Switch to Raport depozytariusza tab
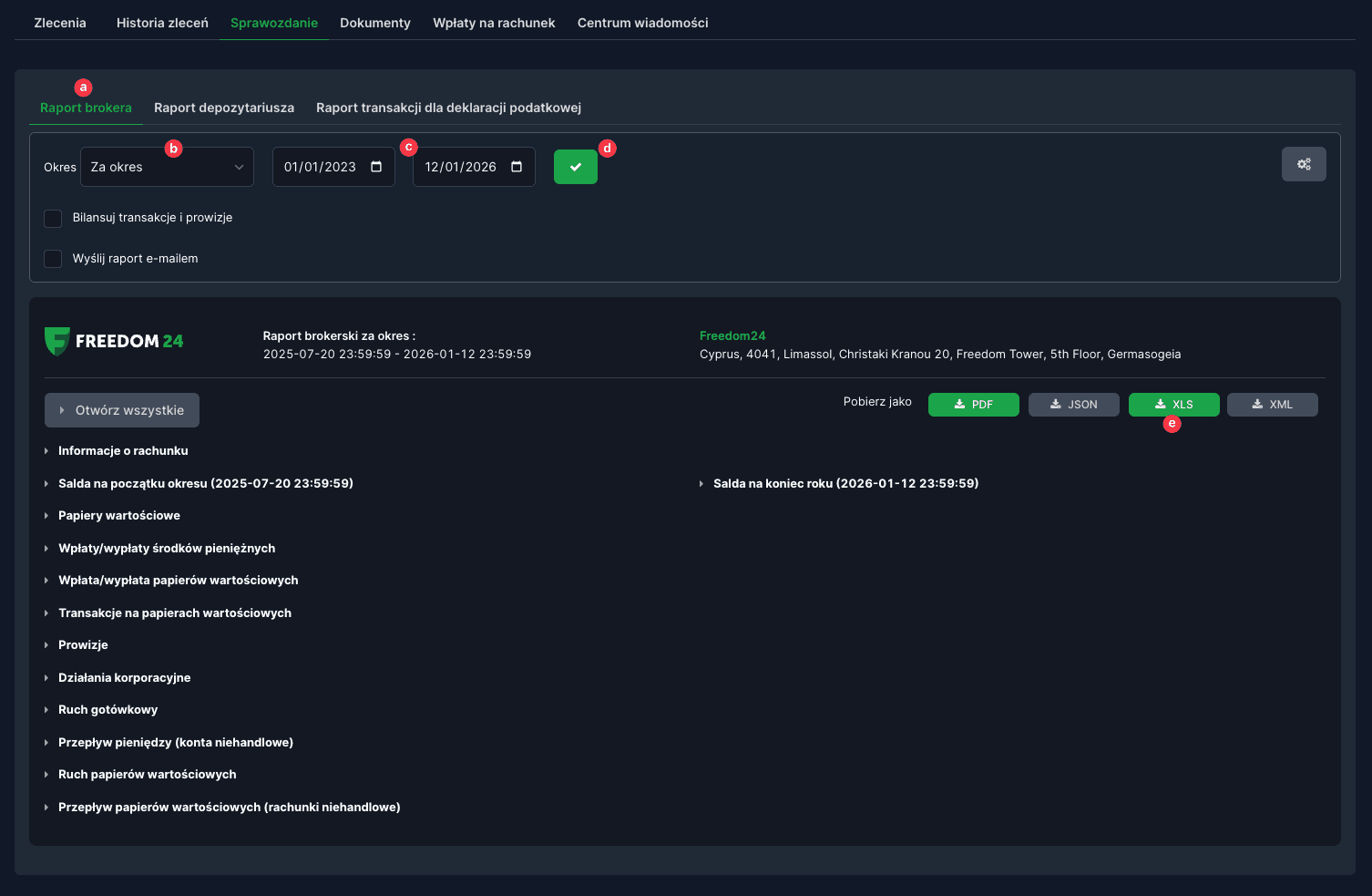The height and width of the screenshot is (896, 1372). [224, 108]
